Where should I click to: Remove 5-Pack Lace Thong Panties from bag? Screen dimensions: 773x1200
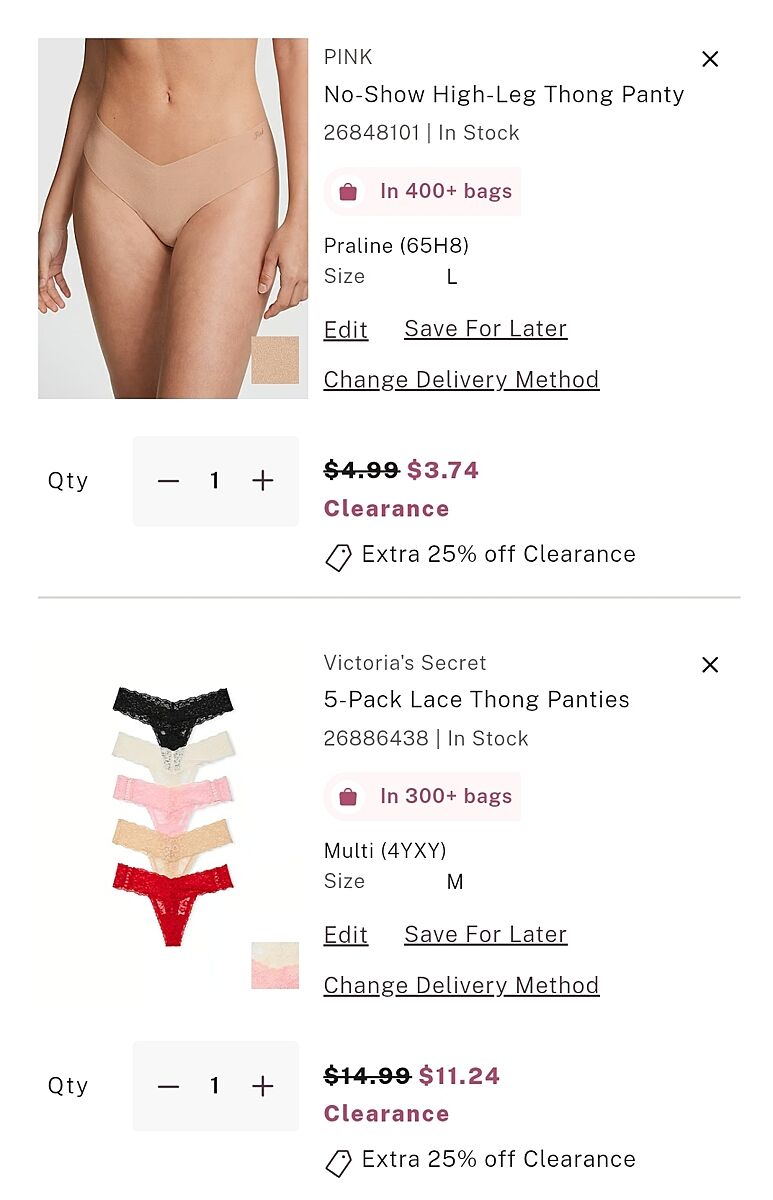point(710,665)
